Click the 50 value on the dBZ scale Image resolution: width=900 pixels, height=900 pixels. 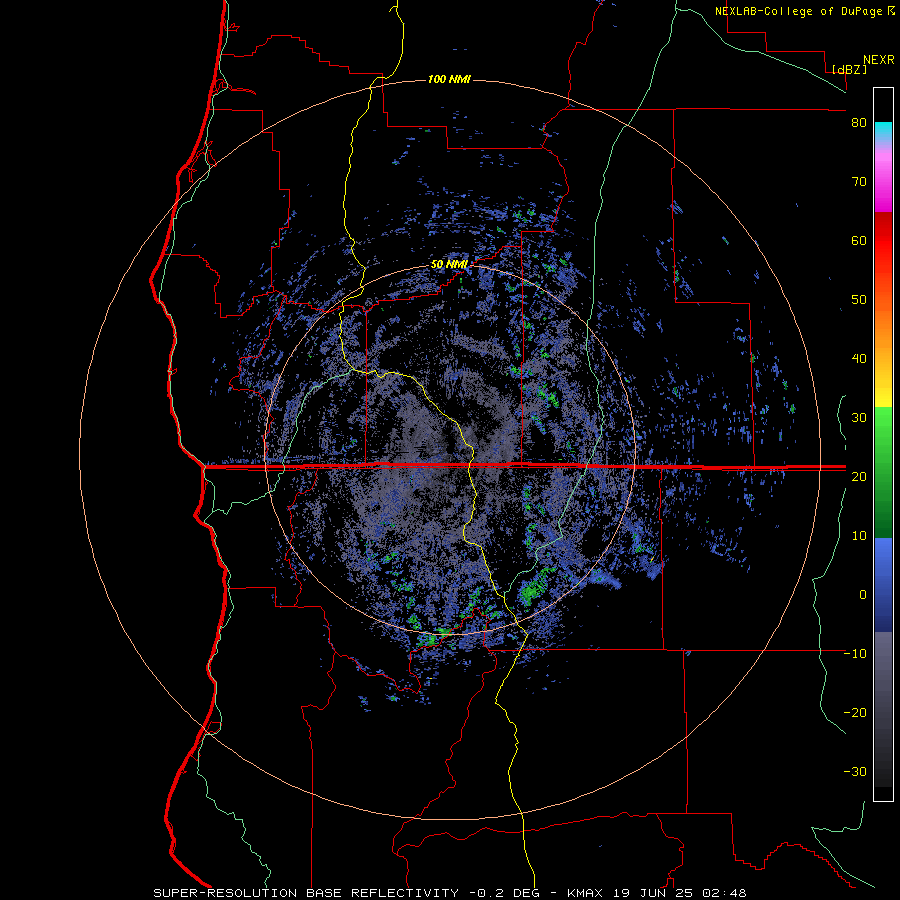[859, 300]
